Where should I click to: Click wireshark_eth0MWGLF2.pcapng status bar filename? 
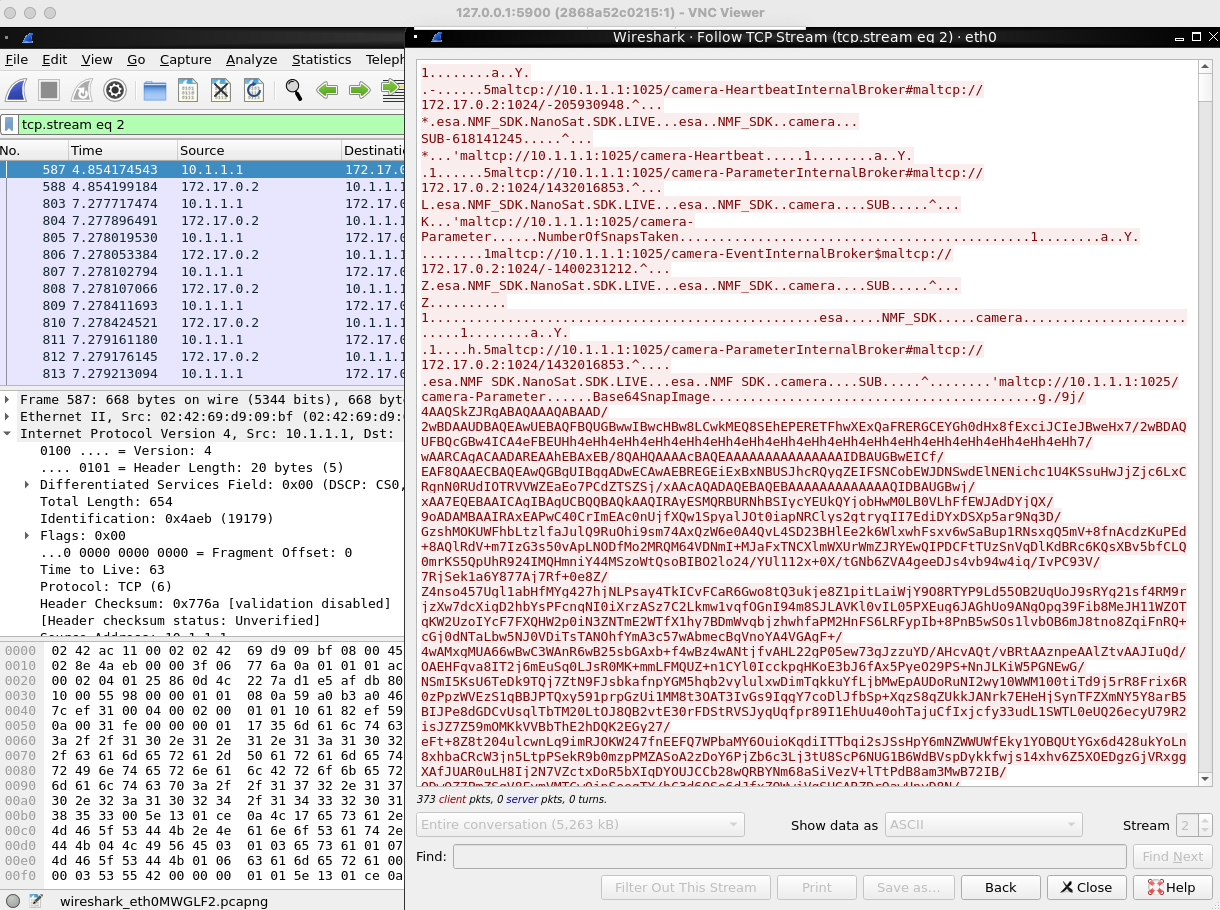point(164,901)
